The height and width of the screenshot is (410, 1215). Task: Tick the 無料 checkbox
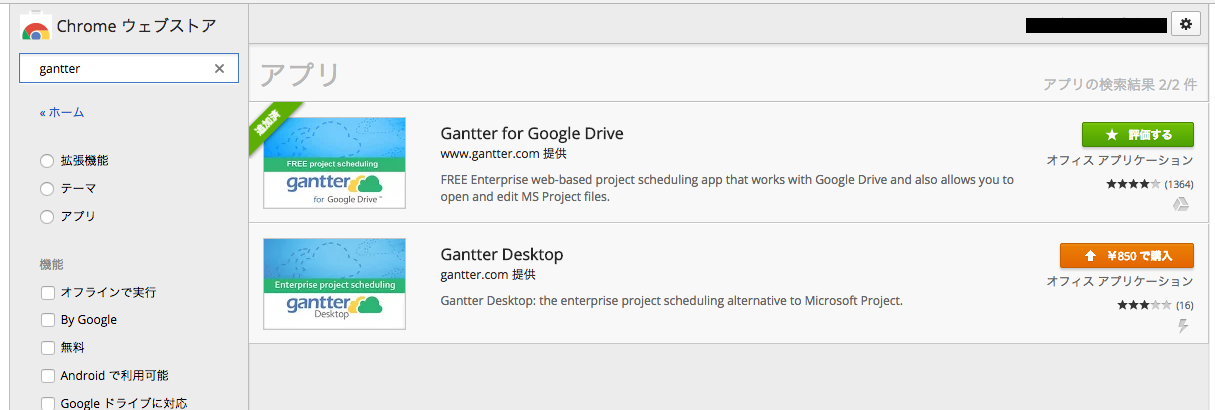click(47, 348)
